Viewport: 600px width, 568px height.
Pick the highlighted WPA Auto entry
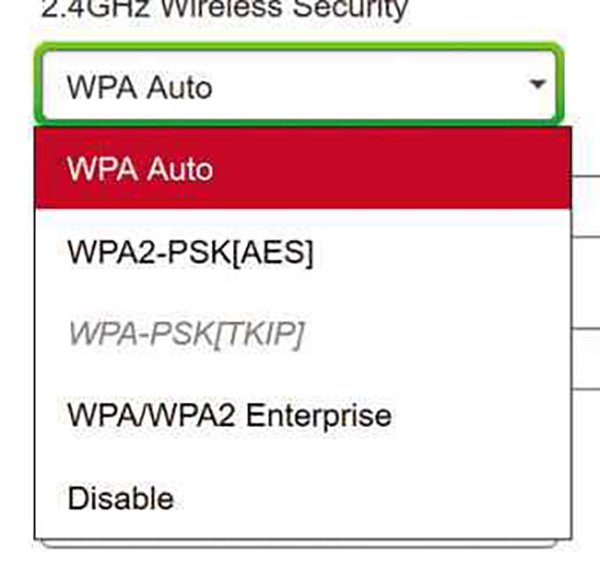(303, 168)
